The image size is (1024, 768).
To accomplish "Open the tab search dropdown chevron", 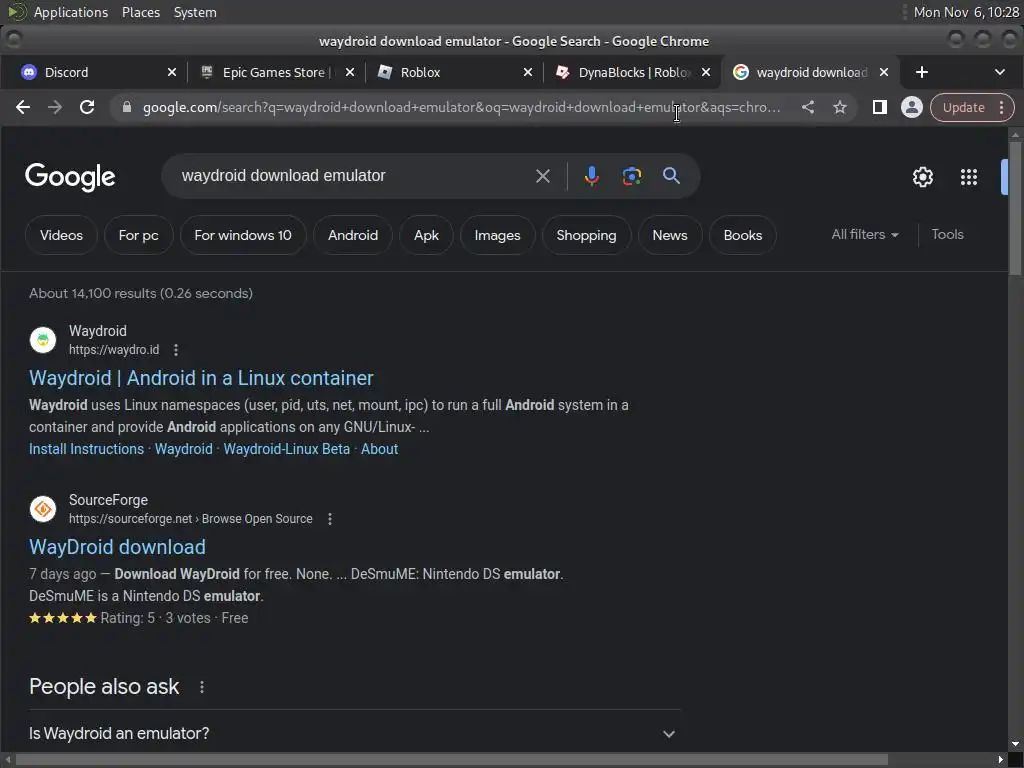I will pos(999,72).
